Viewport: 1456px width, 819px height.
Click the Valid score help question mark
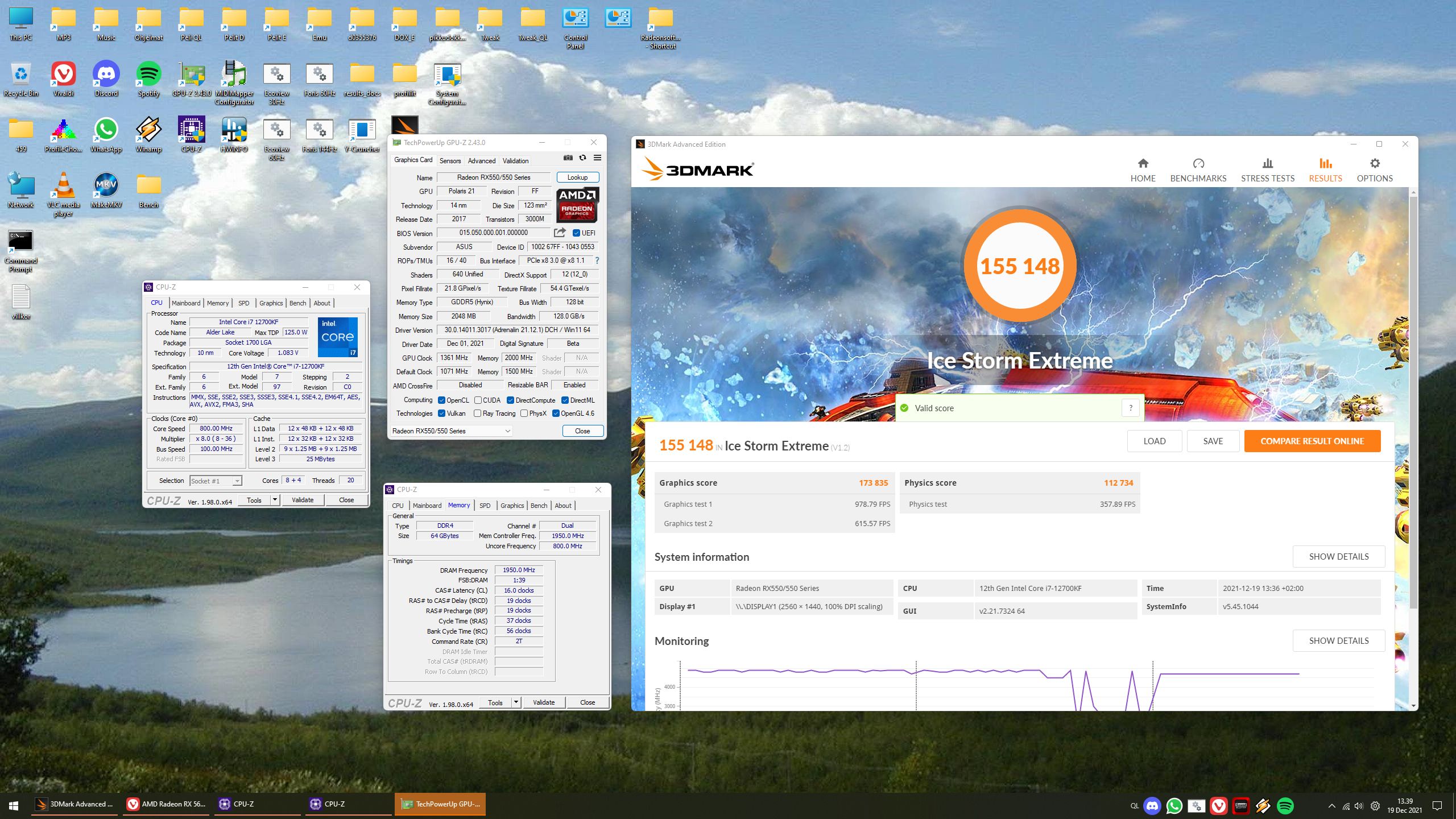point(1131,408)
